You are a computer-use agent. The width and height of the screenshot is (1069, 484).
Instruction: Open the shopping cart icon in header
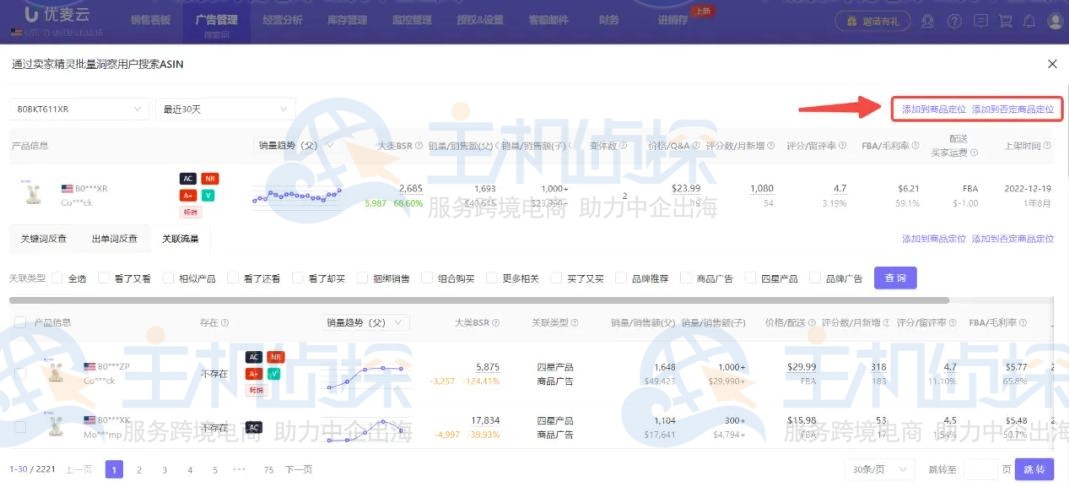coord(1004,21)
